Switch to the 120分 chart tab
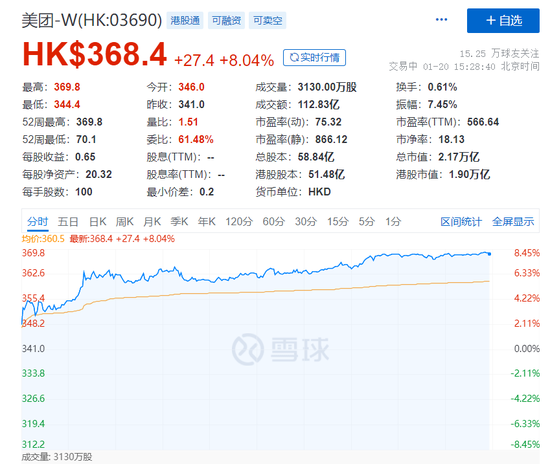This screenshot has width=550, height=464. (239, 221)
